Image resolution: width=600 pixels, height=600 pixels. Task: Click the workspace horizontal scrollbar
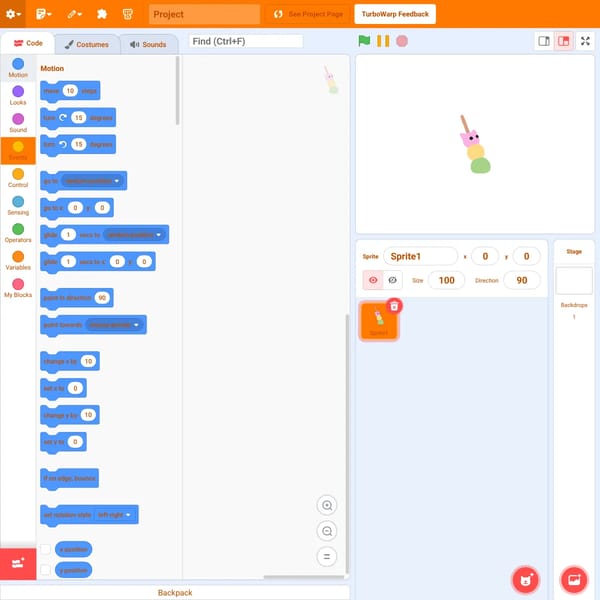pyautogui.click(x=304, y=577)
